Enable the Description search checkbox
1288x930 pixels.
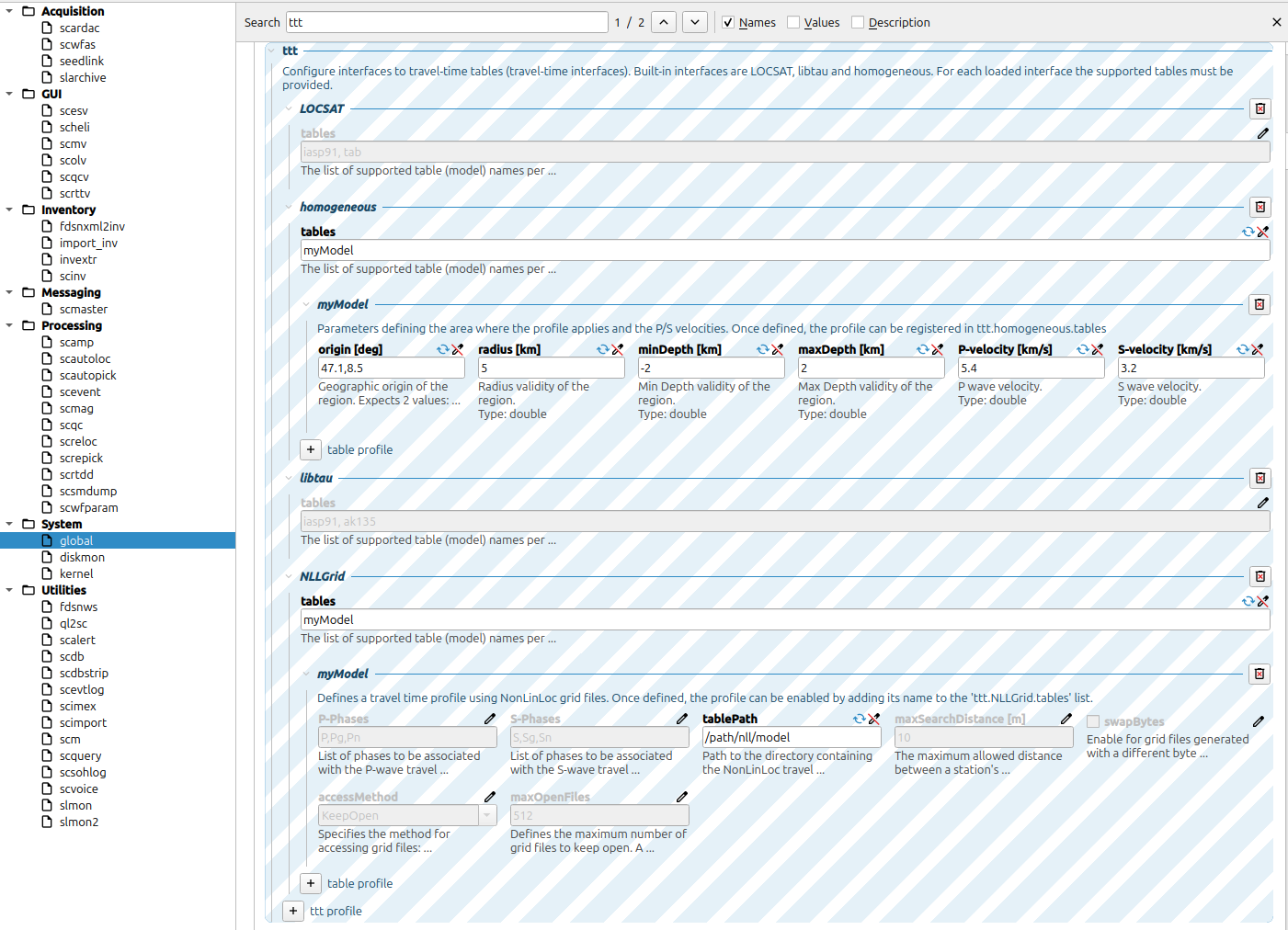[x=858, y=22]
